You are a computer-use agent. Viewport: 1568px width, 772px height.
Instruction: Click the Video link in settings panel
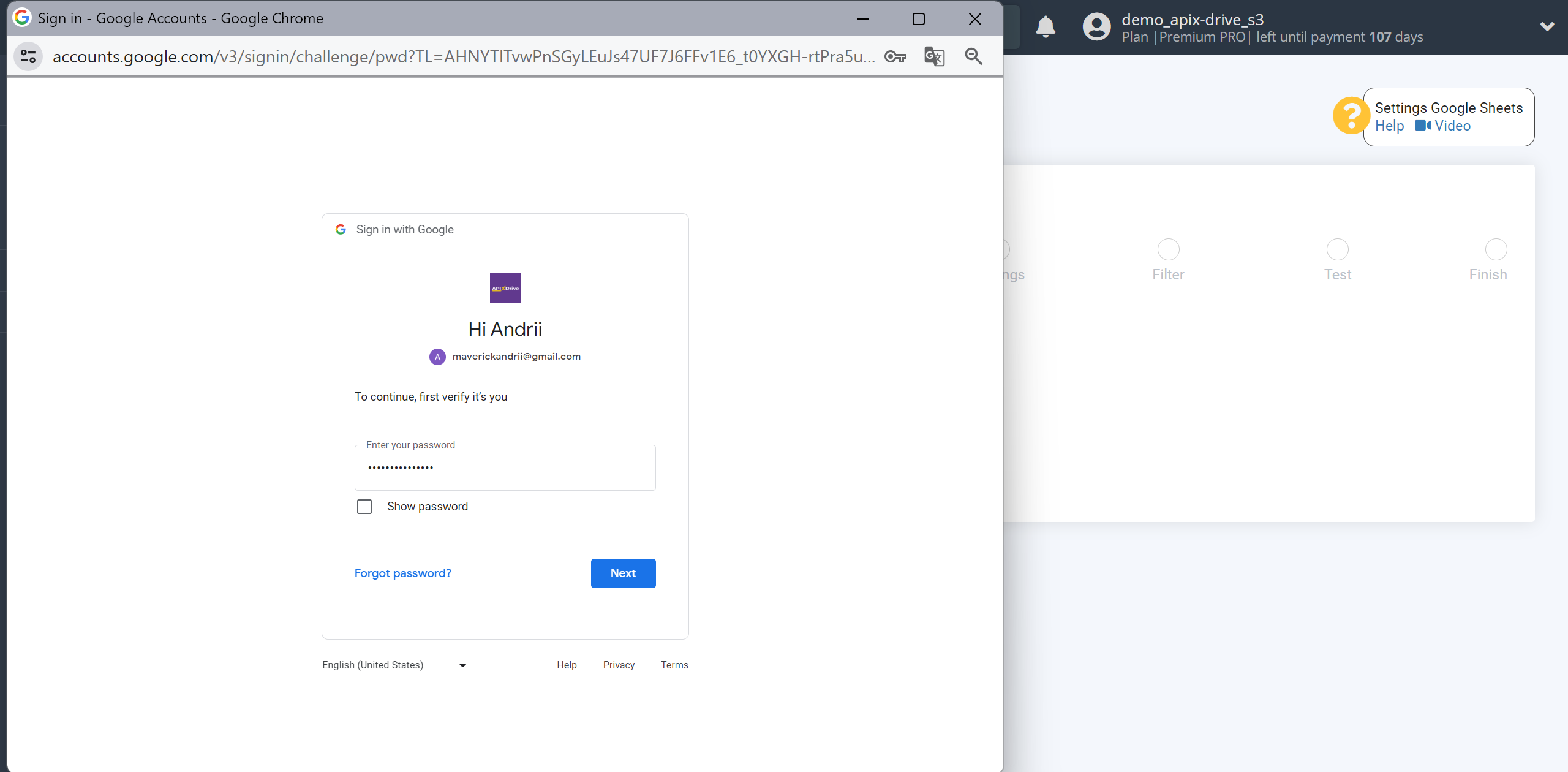(x=1452, y=125)
